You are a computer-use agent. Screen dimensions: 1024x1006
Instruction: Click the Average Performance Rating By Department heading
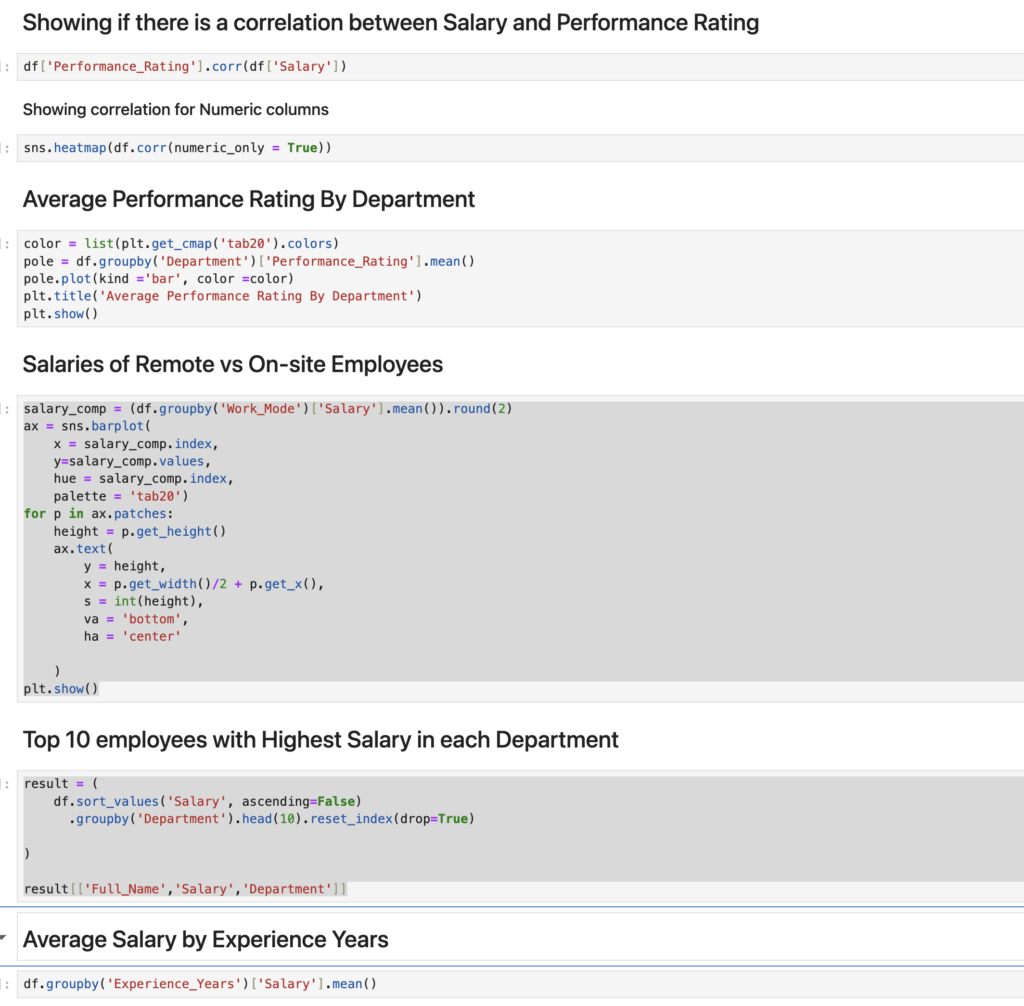click(x=248, y=199)
